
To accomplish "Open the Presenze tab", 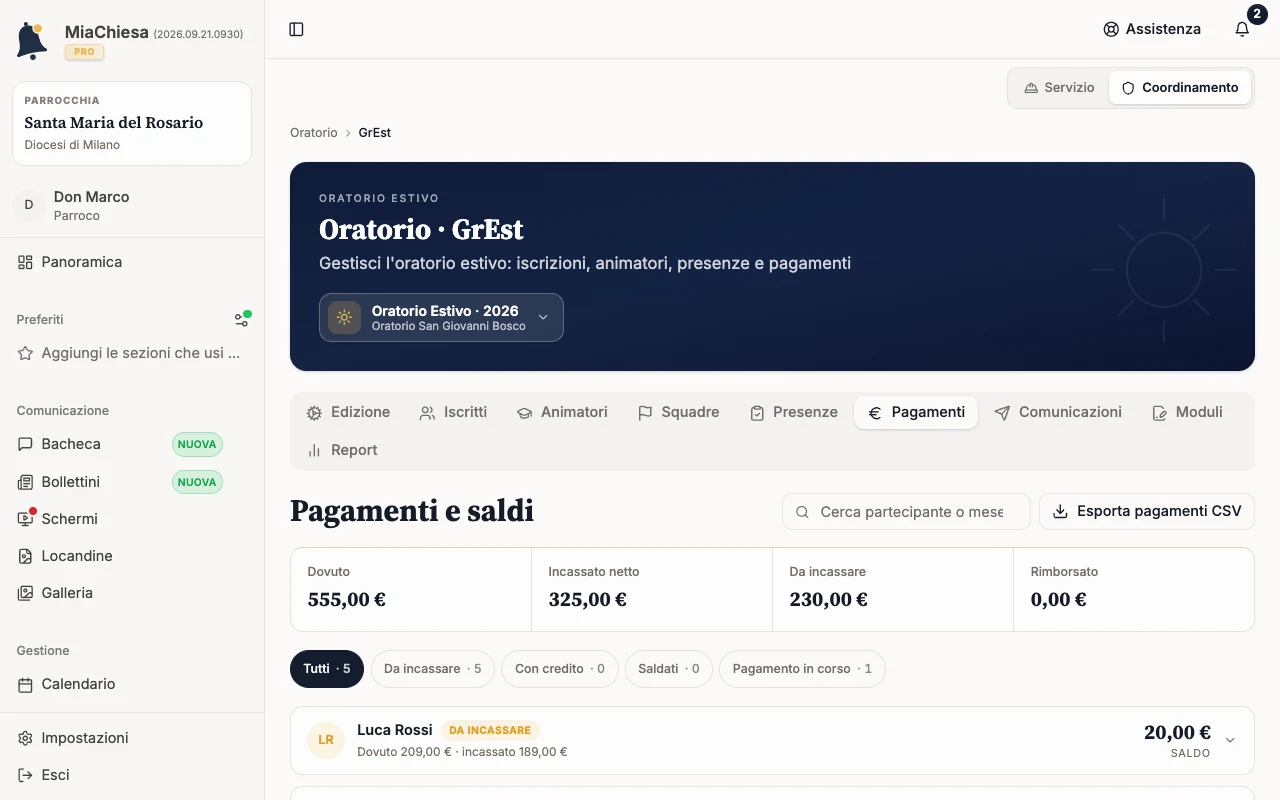I will click(x=794, y=412).
